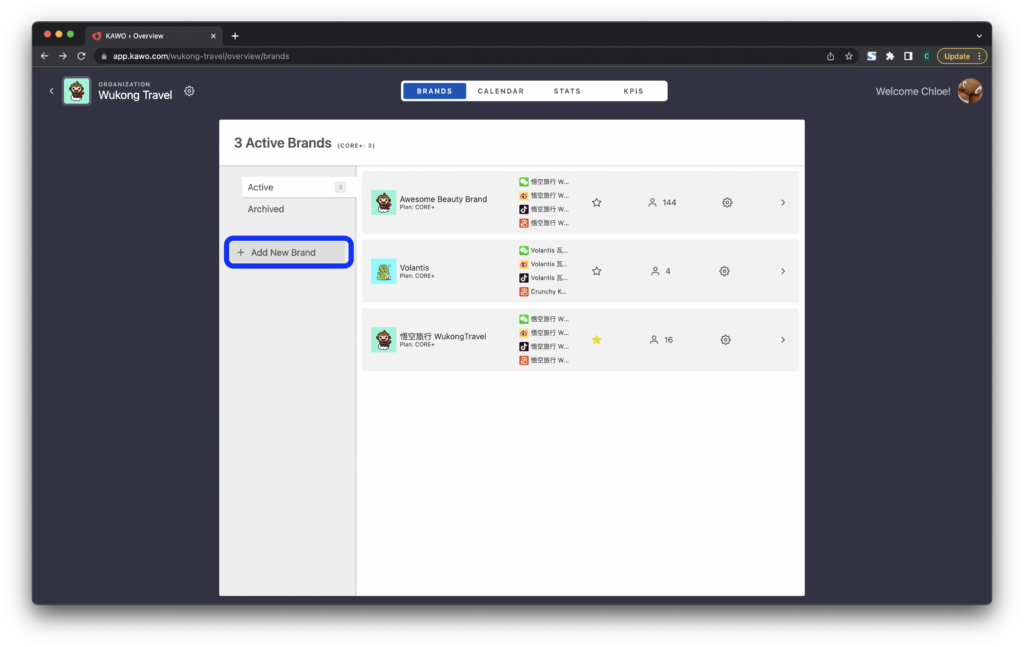This screenshot has width=1024, height=647.
Task: Expand Awesome Beauty Brand with right chevron
Action: (x=782, y=202)
